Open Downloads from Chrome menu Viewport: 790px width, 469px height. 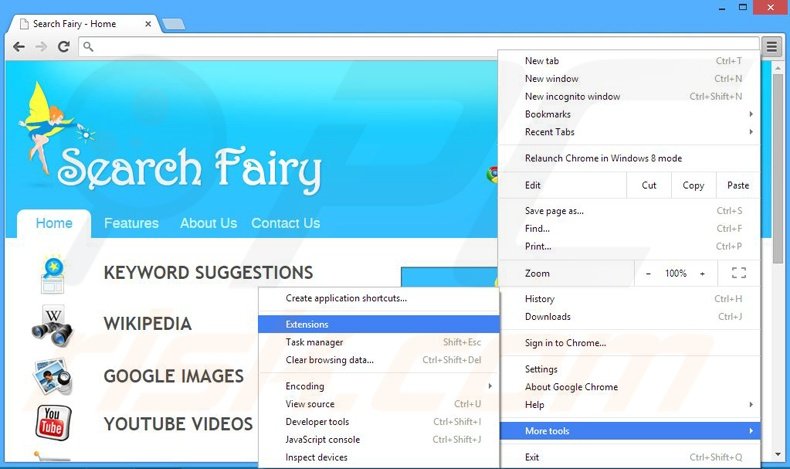[629, 317]
